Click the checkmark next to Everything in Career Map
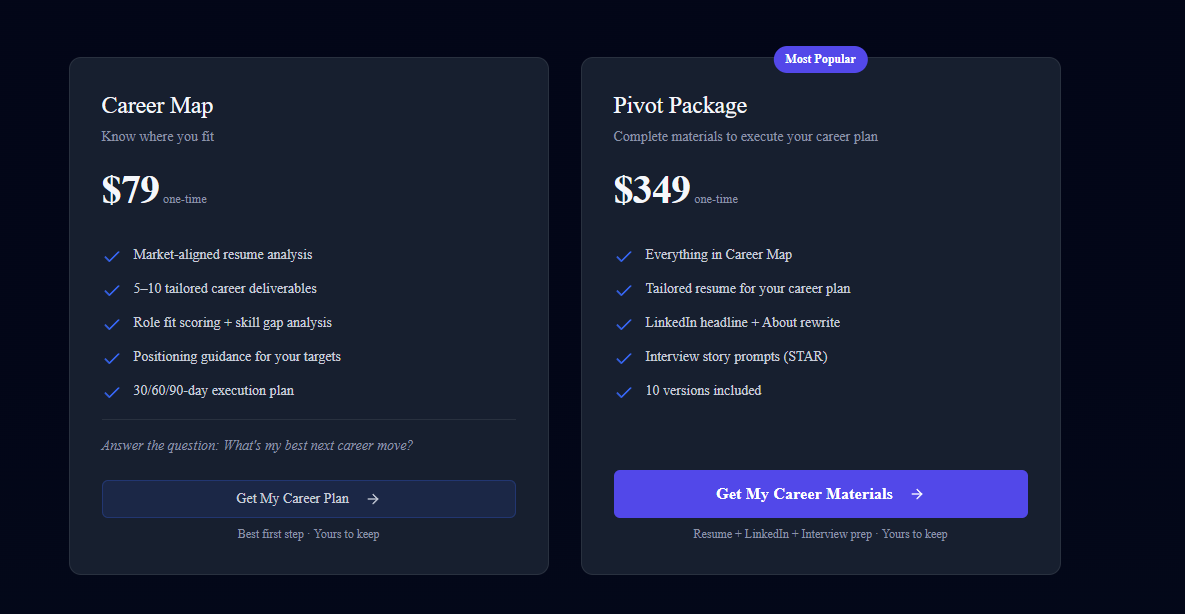This screenshot has width=1185, height=614. pyautogui.click(x=624, y=256)
